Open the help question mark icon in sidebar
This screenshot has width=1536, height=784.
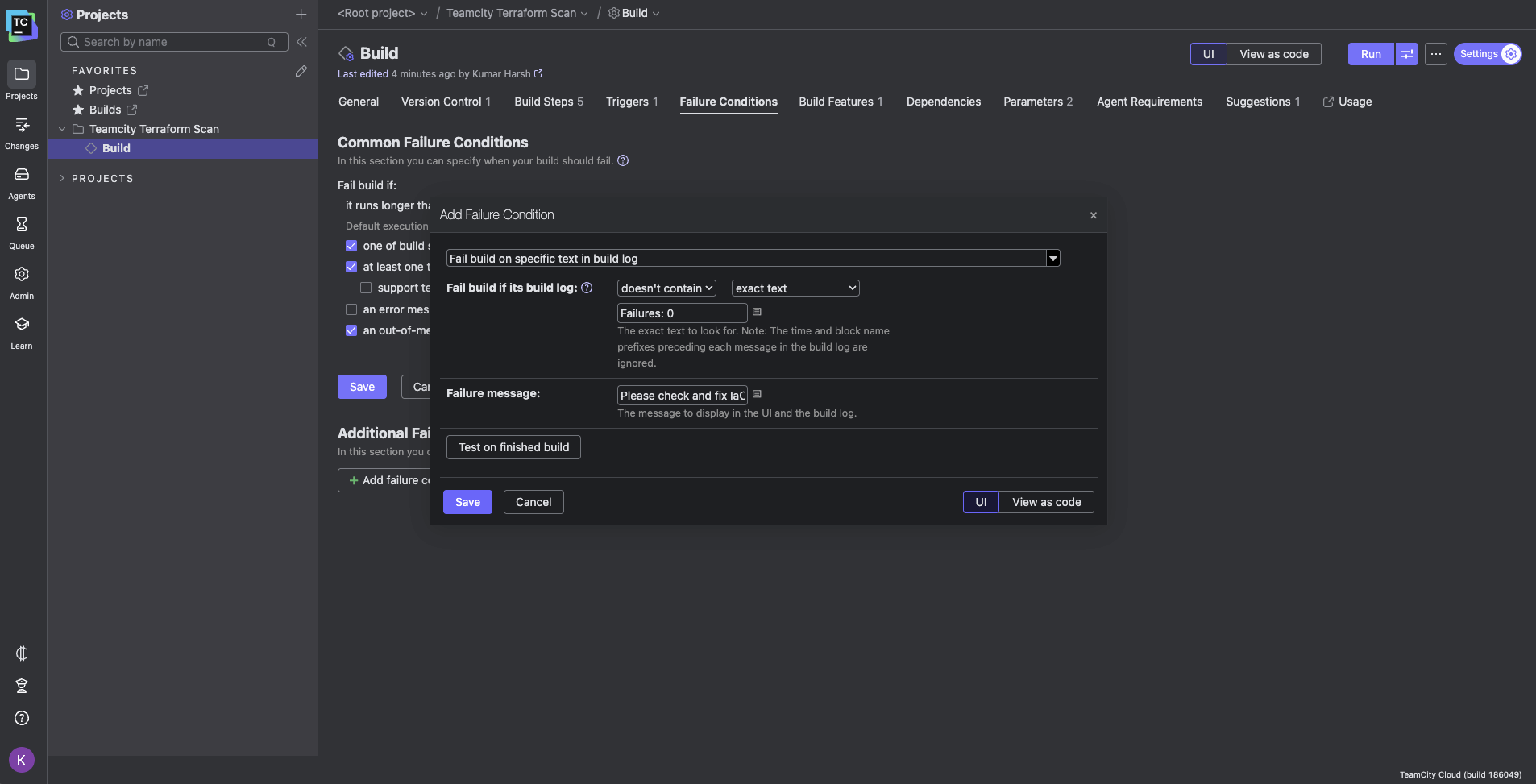click(22, 718)
